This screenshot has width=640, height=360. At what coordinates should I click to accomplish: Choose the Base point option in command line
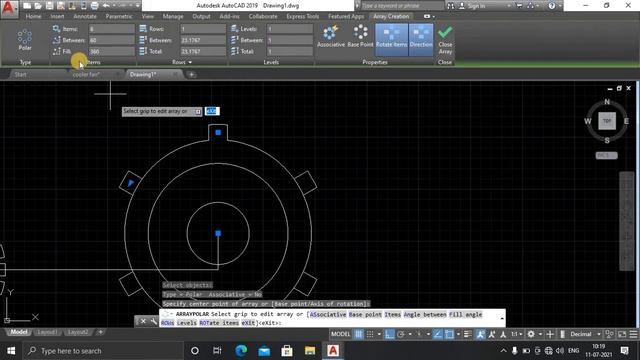[365, 314]
